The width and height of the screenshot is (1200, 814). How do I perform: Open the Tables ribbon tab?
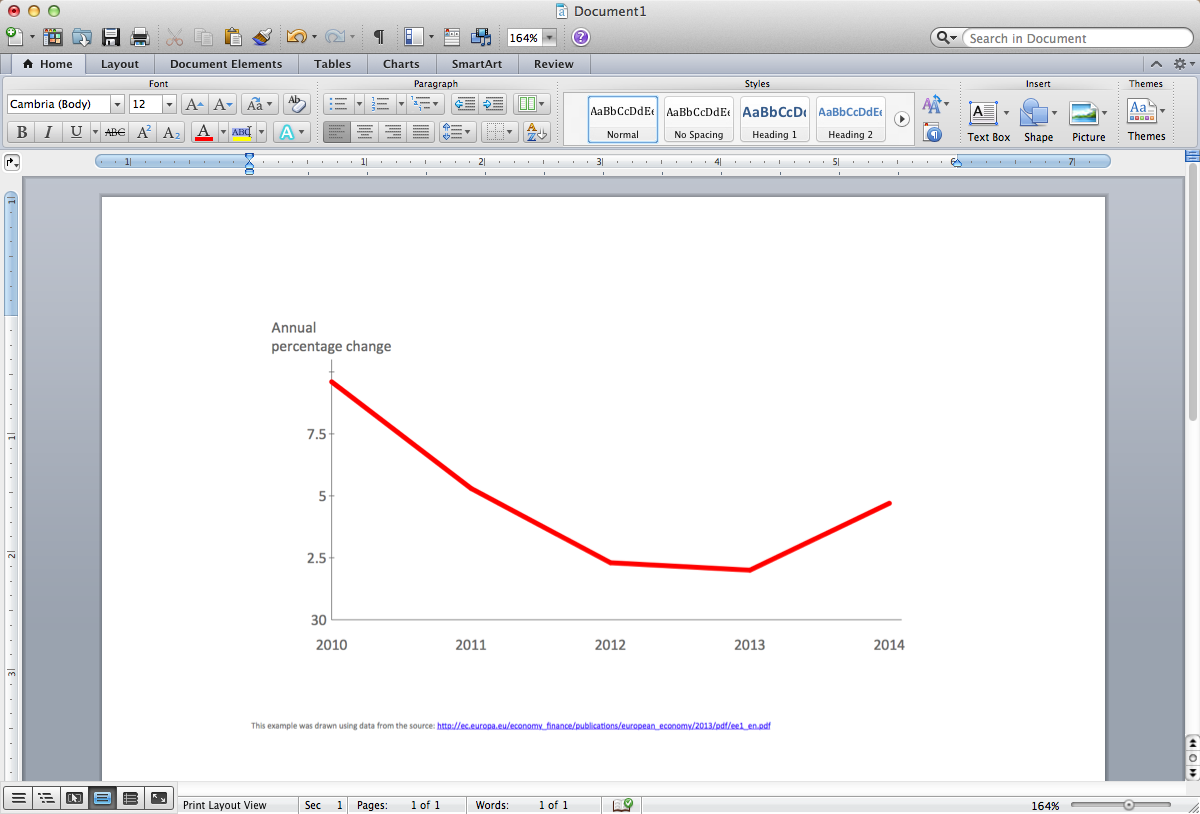click(332, 63)
